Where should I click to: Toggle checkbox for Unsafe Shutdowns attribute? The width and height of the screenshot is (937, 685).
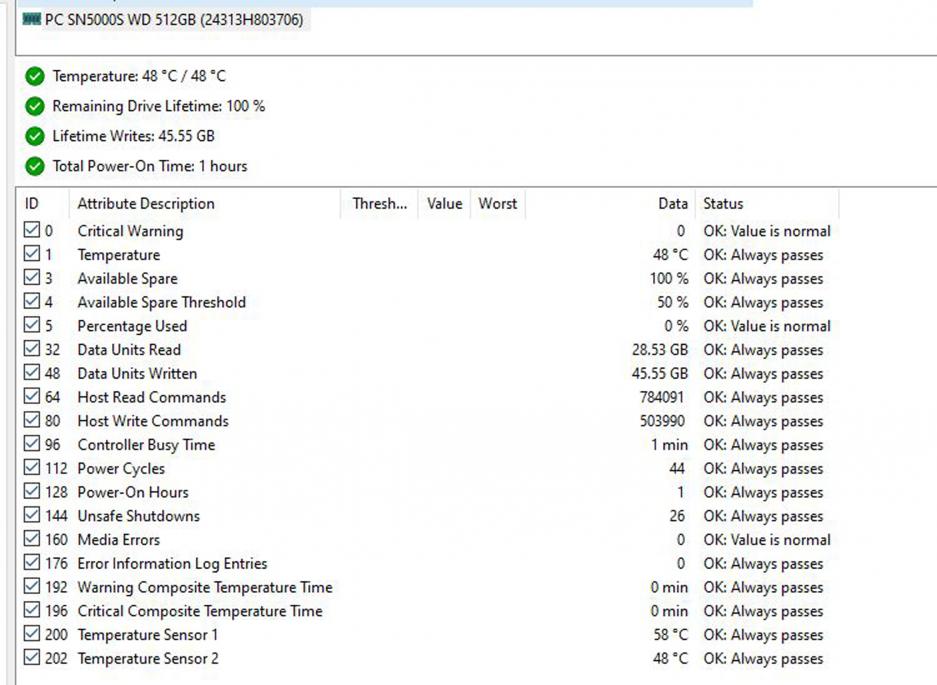tap(32, 516)
